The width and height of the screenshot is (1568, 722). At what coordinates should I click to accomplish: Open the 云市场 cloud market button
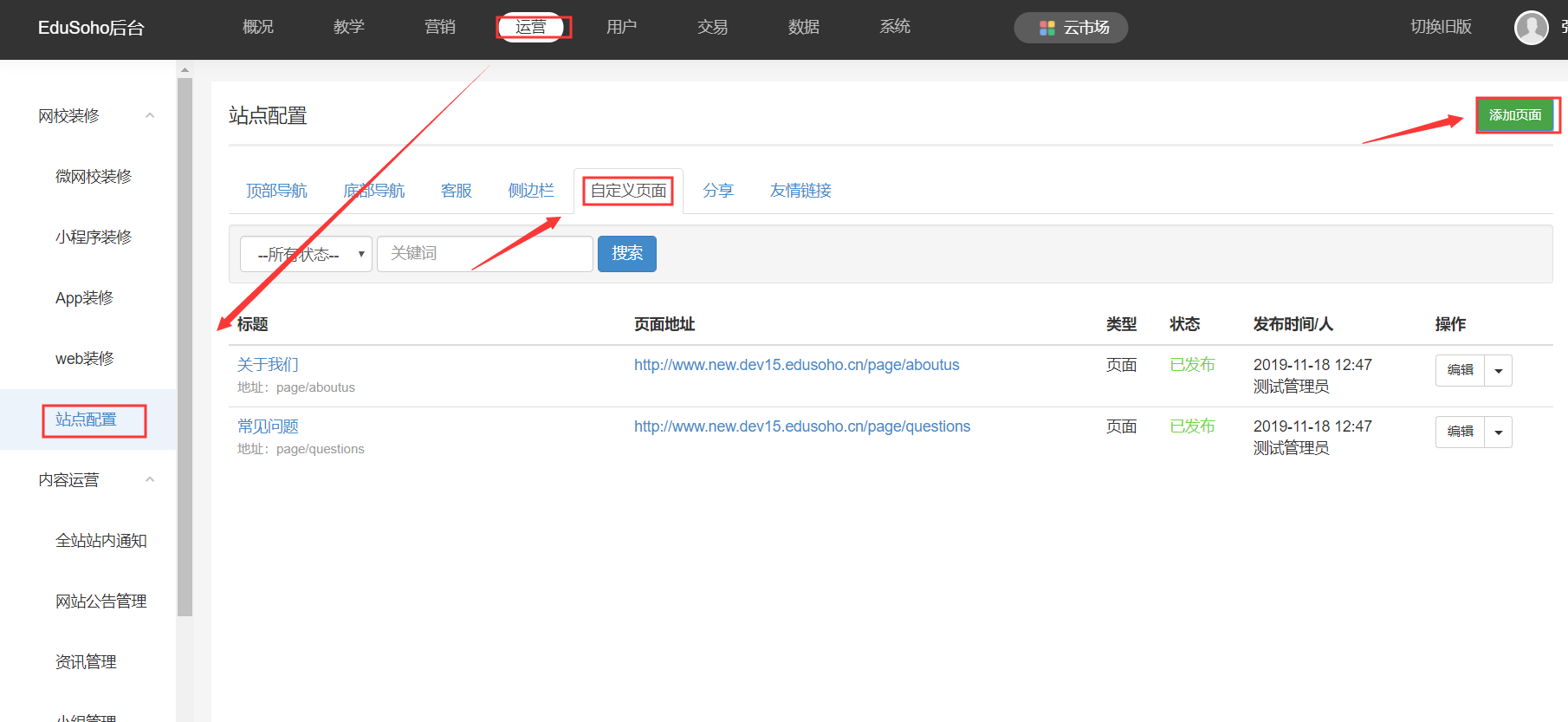tap(1071, 28)
